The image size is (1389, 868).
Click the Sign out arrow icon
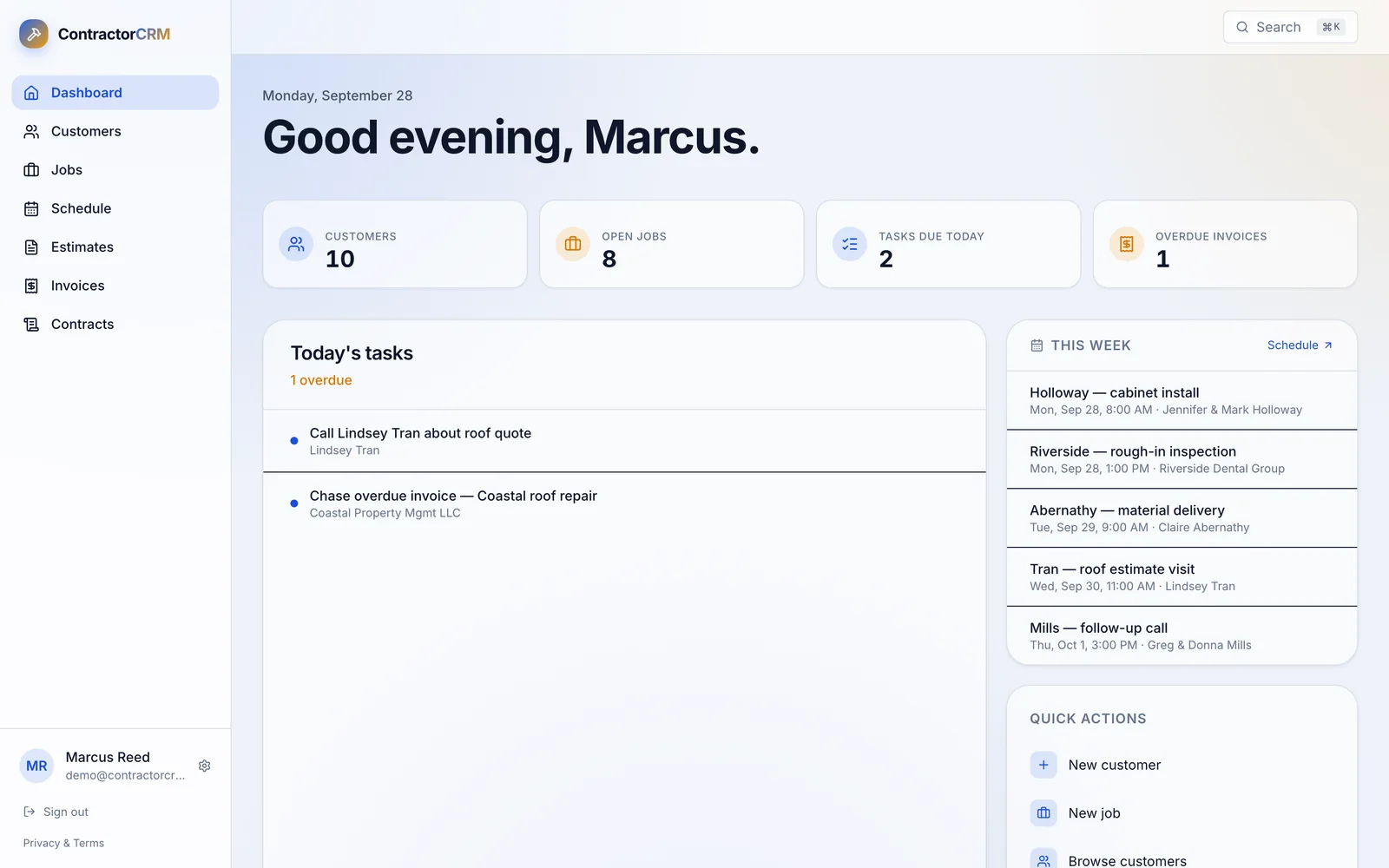point(30,812)
